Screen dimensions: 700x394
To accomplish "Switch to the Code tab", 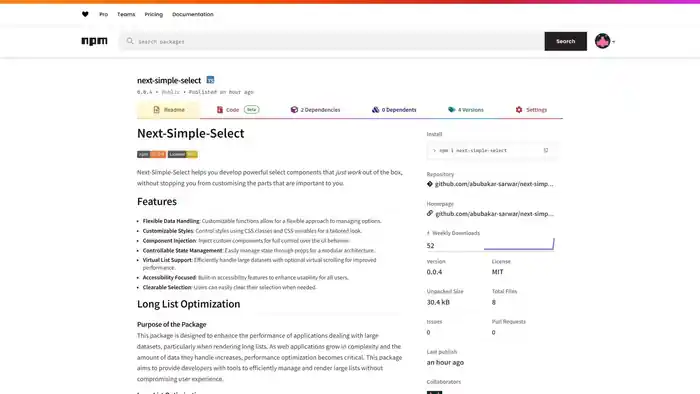I will coord(238,110).
